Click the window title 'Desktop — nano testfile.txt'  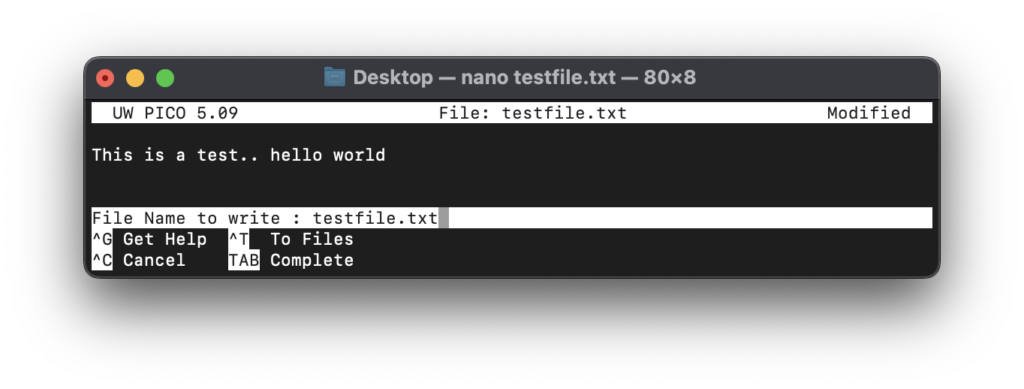[484, 78]
